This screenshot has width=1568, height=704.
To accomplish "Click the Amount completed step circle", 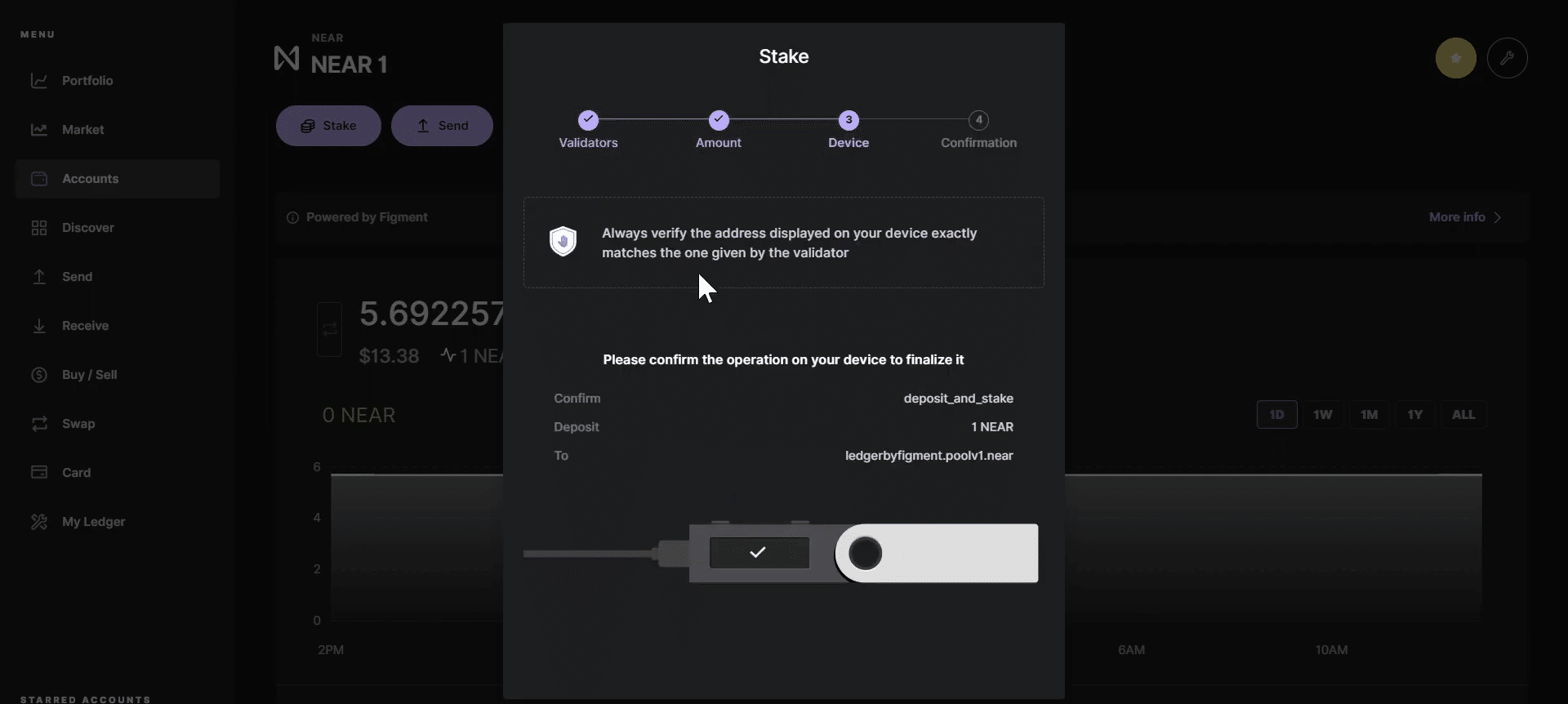I will 718,120.
